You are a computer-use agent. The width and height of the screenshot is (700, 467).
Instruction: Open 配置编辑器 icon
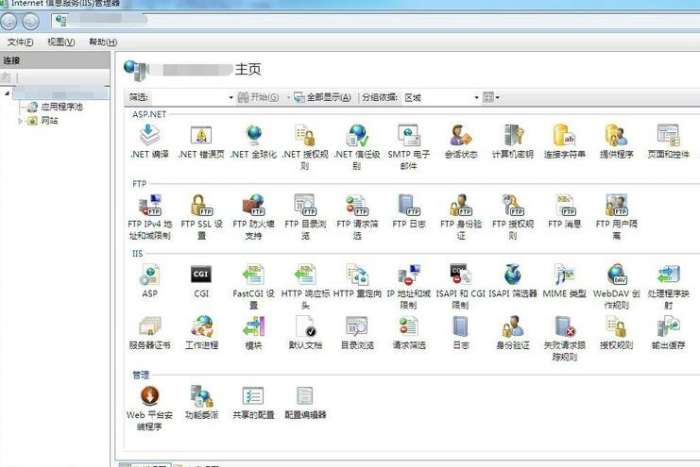305,403
